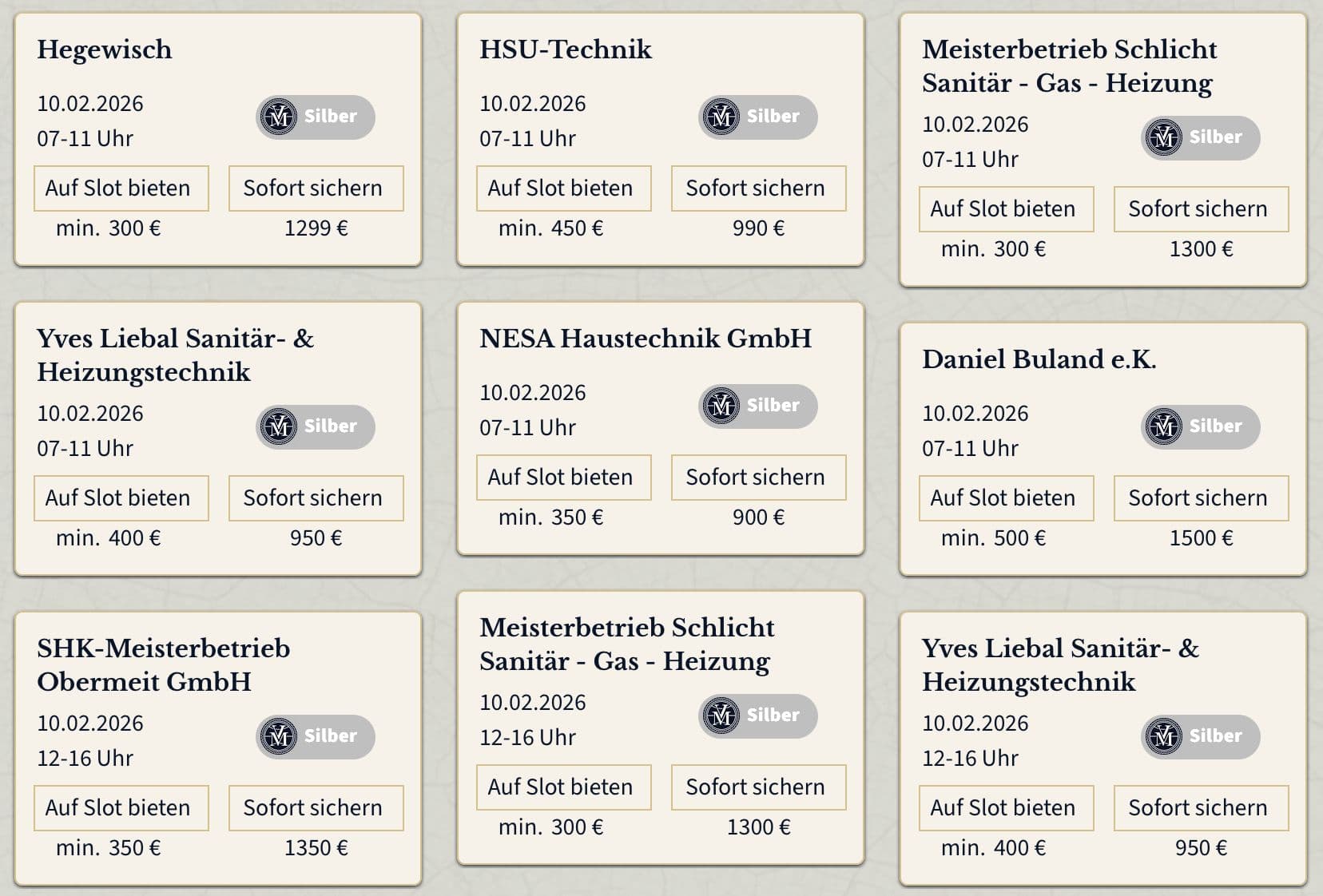Open NESA Haustechnik GmbH card title
1323x896 pixels.
point(646,339)
